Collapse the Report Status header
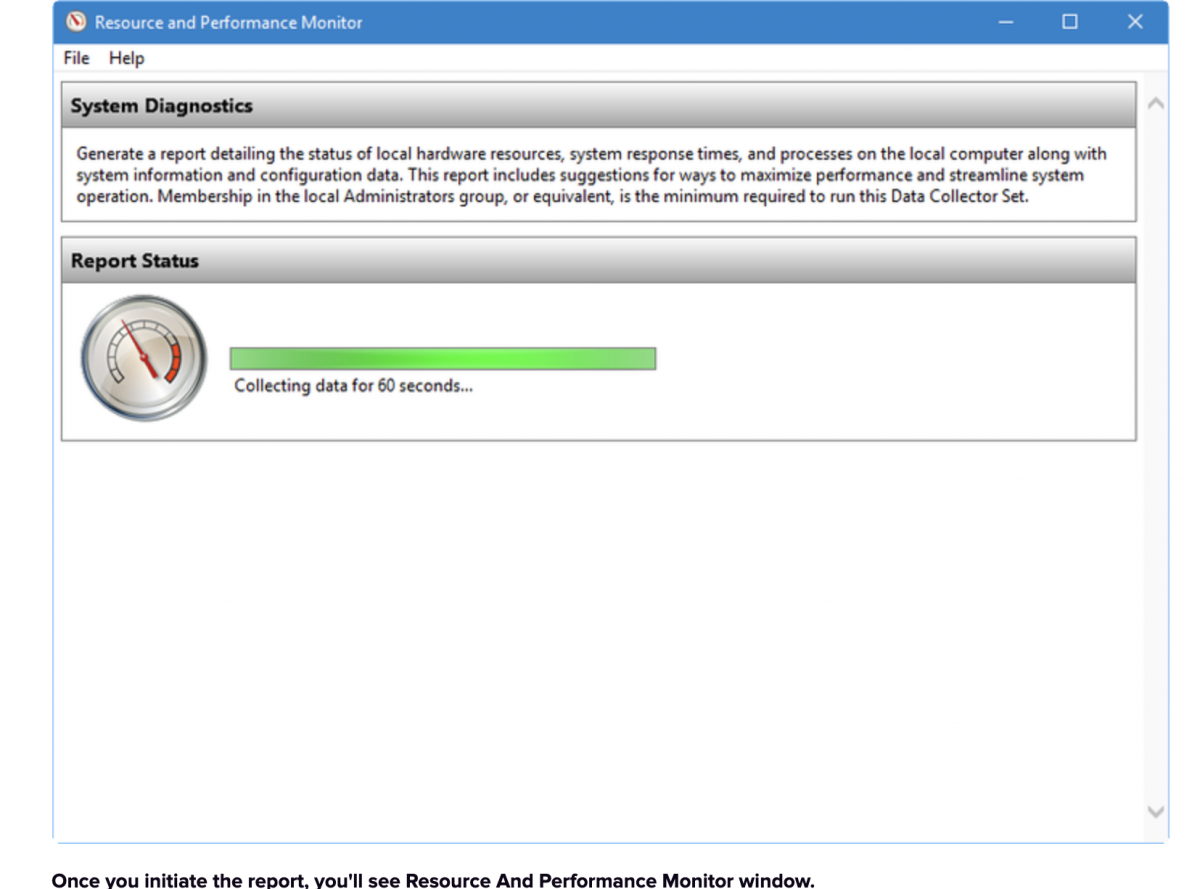This screenshot has height=889, width=1200. tap(598, 260)
